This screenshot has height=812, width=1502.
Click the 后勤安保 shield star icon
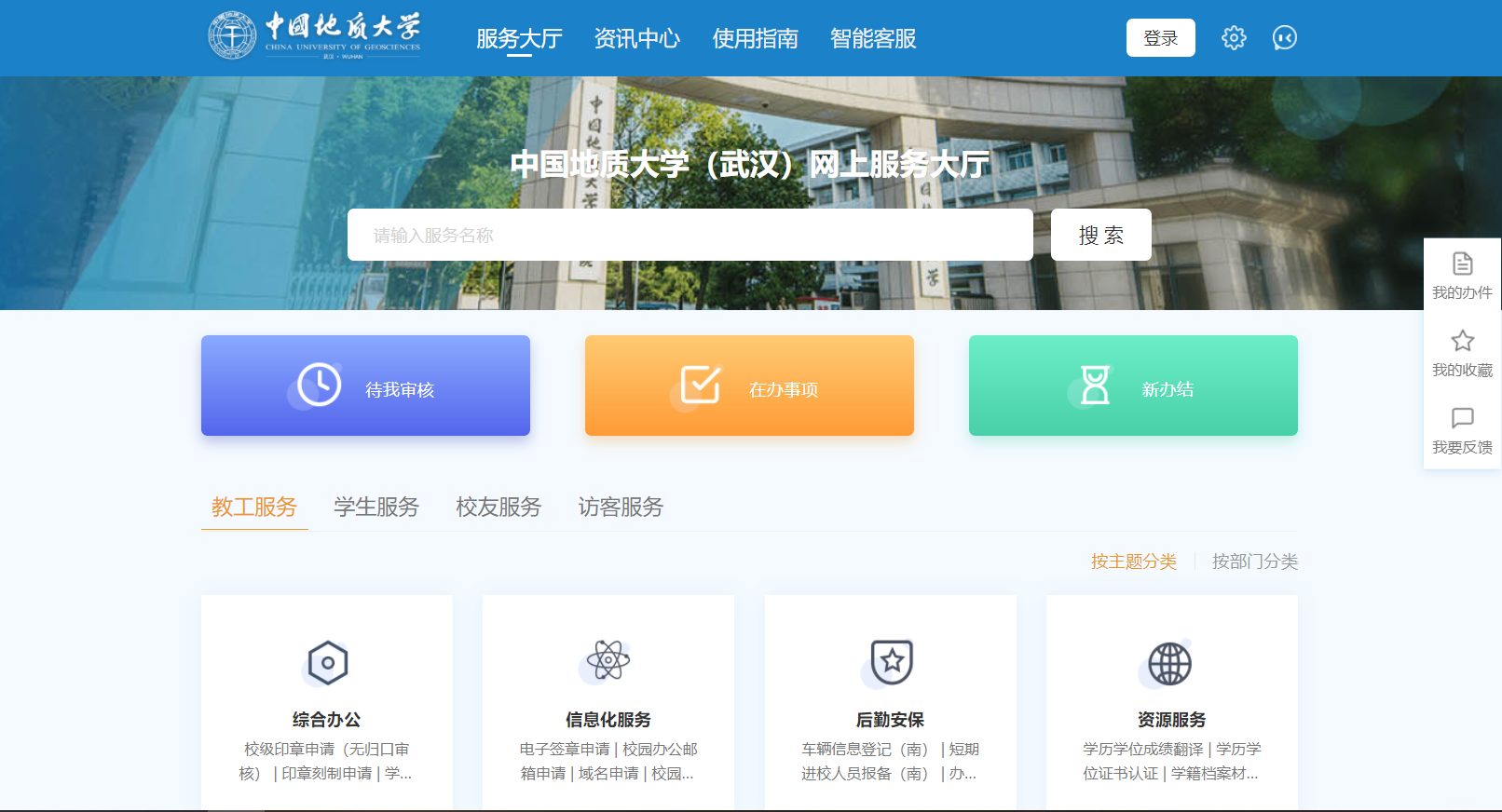pos(891,662)
